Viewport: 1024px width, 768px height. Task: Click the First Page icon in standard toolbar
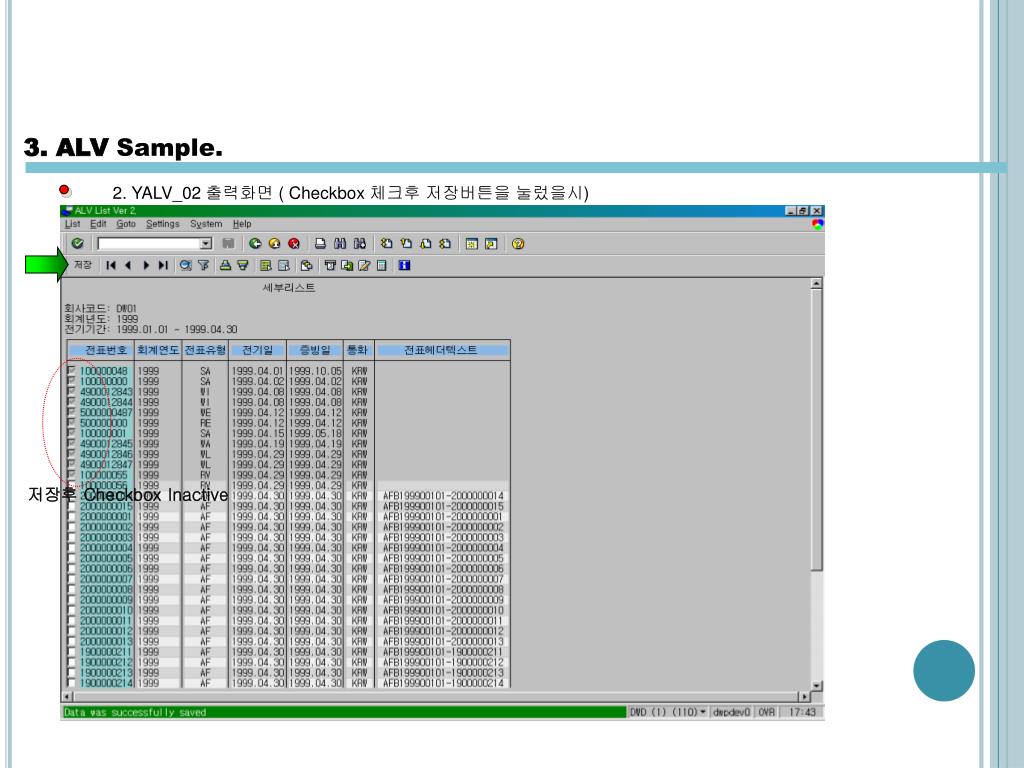(x=387, y=244)
